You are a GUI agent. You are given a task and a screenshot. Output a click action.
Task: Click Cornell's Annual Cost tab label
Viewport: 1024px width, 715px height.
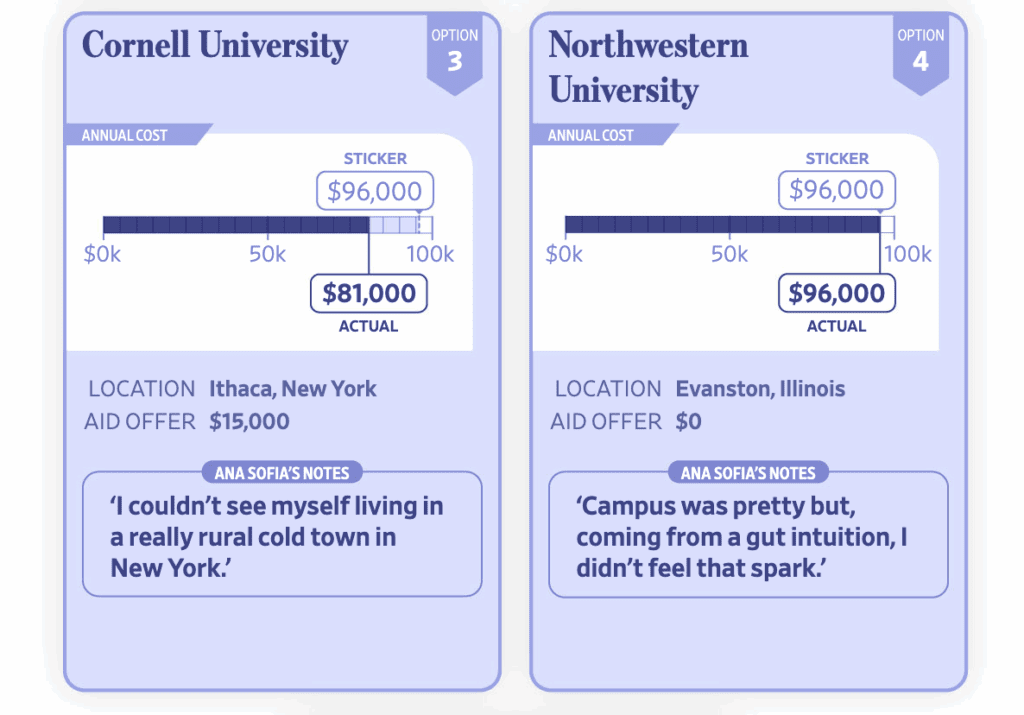pos(126,135)
